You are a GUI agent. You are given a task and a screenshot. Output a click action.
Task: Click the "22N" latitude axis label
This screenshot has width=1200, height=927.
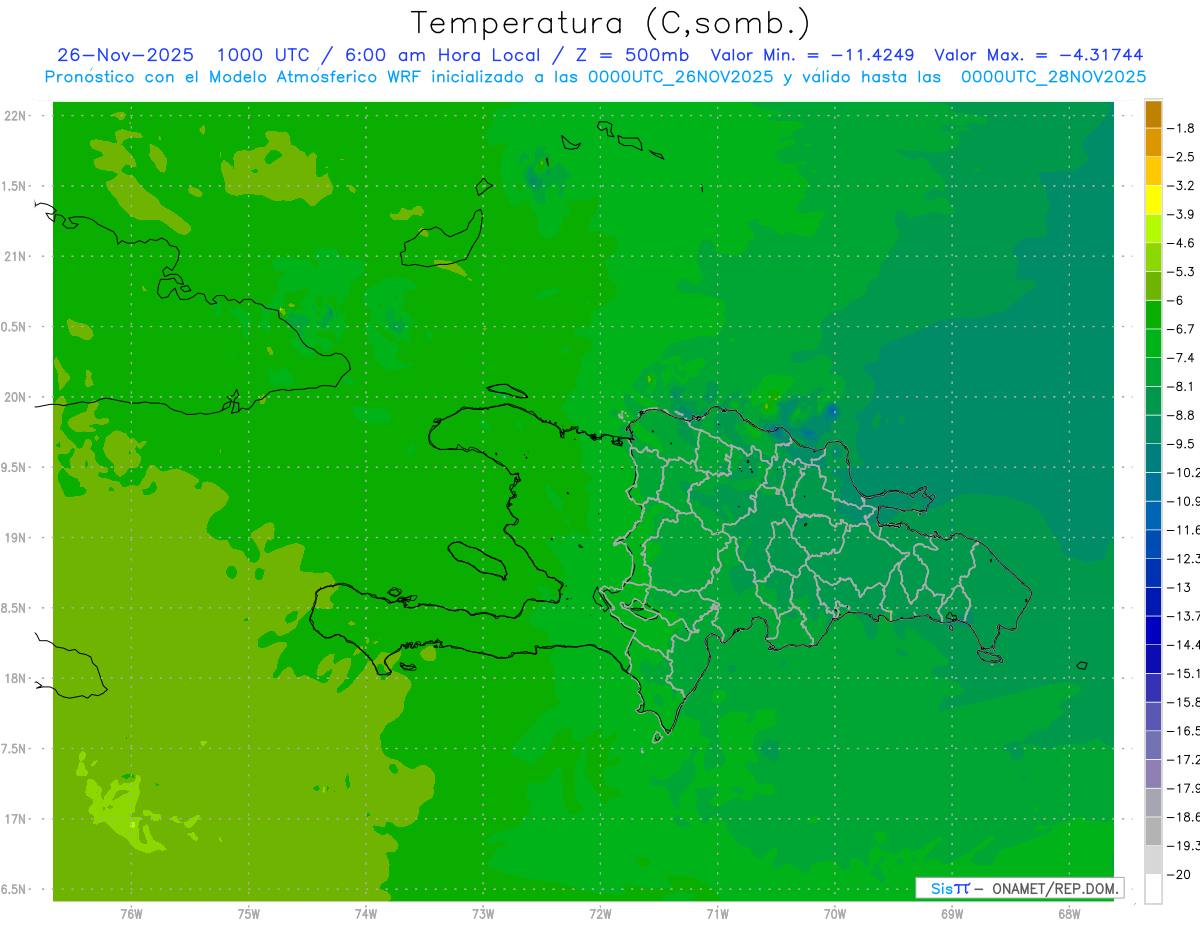pyautogui.click(x=16, y=116)
